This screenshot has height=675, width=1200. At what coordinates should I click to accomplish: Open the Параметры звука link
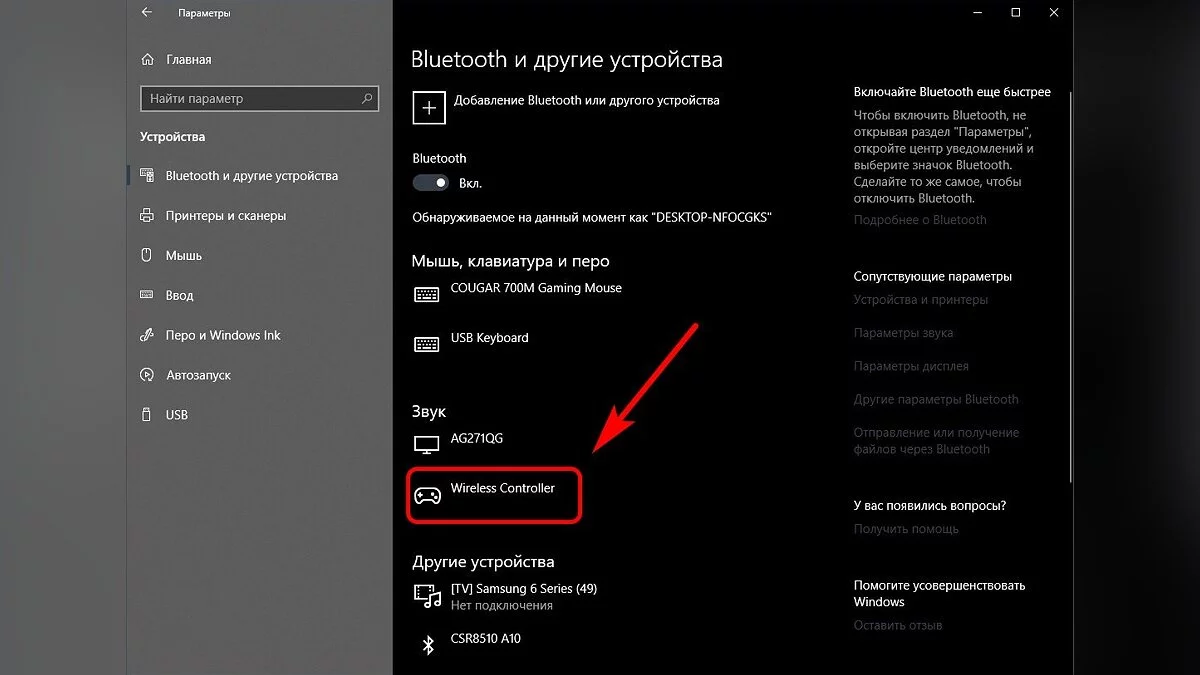pos(903,333)
